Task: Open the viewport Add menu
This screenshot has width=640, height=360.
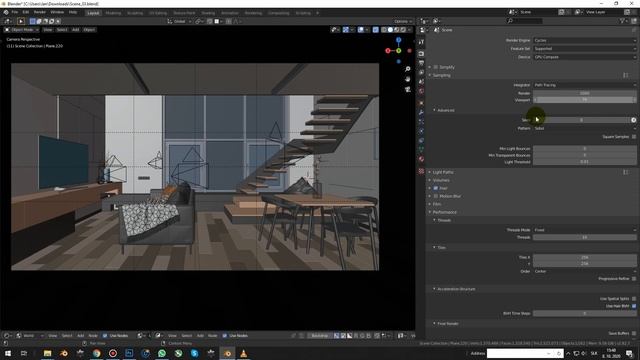Action: pyautogui.click(x=76, y=30)
